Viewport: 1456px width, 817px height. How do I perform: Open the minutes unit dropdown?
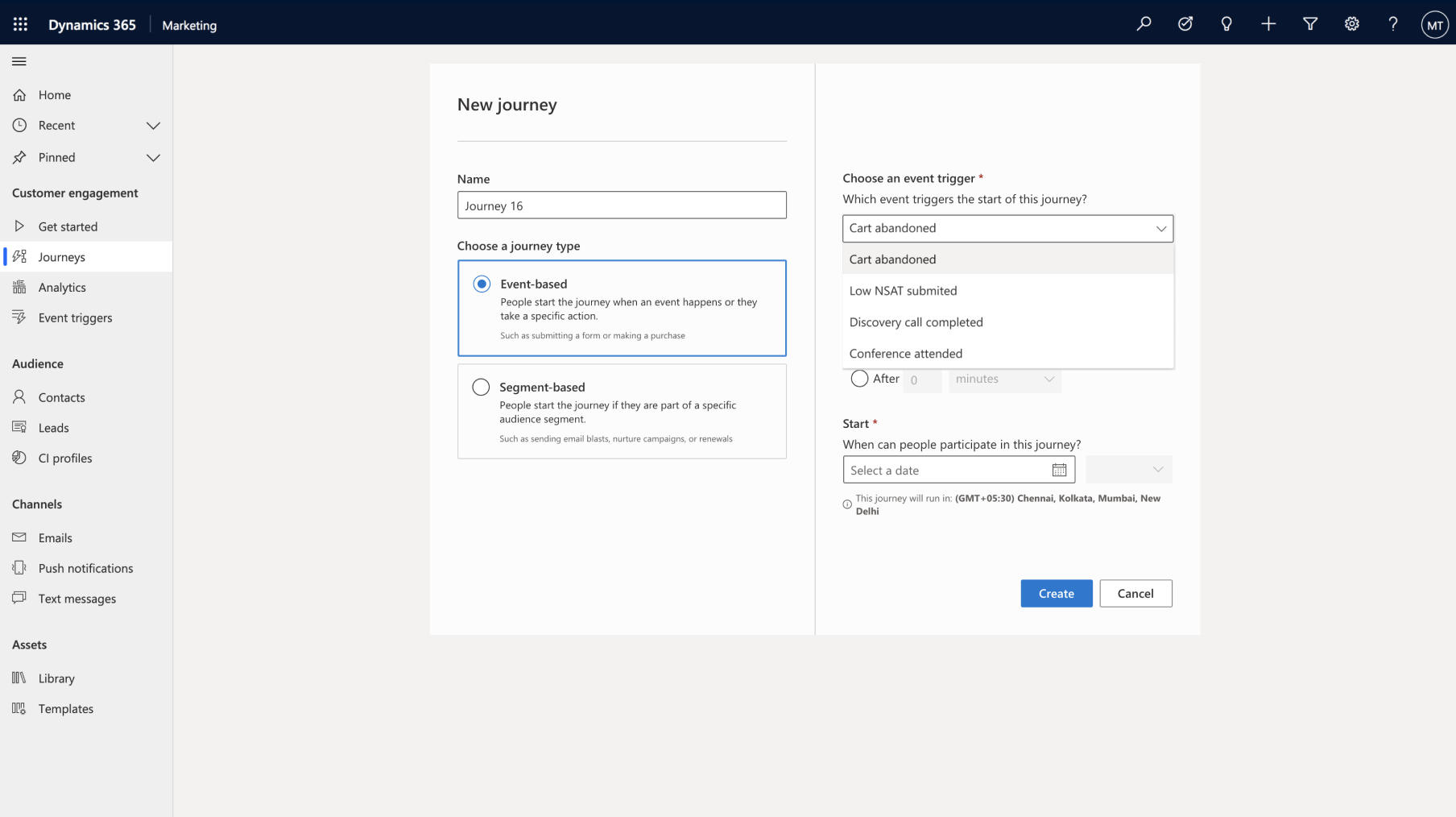(x=1004, y=379)
